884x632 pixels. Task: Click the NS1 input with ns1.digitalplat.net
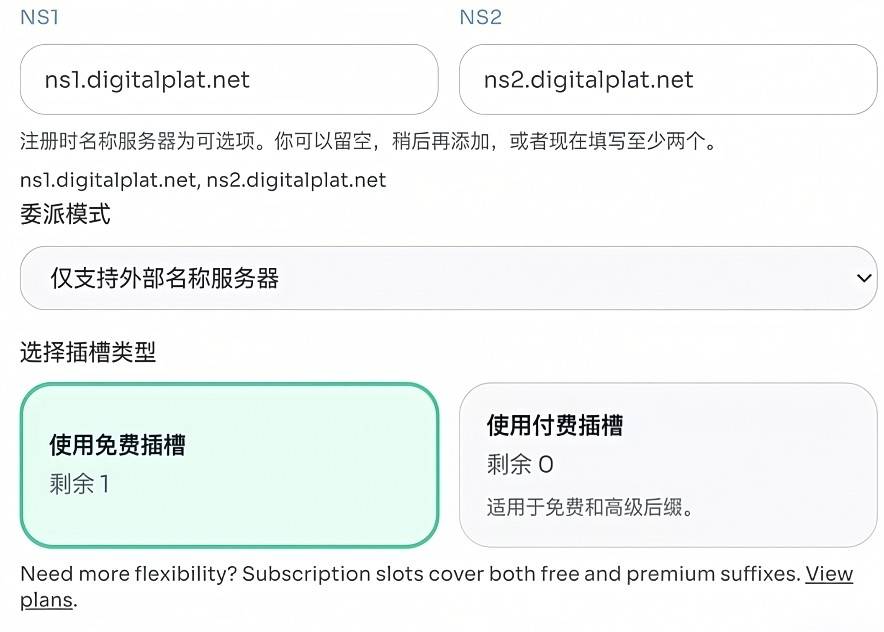[229, 79]
